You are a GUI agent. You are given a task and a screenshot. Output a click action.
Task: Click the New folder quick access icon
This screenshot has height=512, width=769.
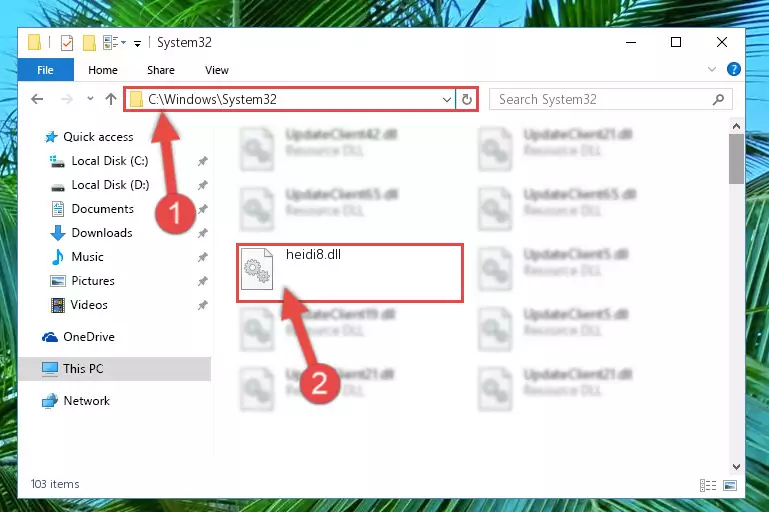click(x=89, y=43)
